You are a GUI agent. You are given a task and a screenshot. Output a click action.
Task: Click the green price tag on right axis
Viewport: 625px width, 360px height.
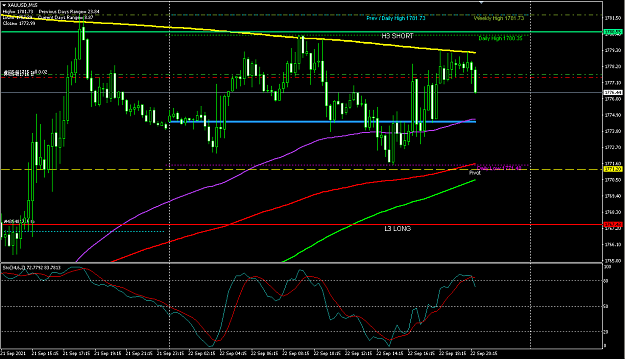[x=613, y=32]
